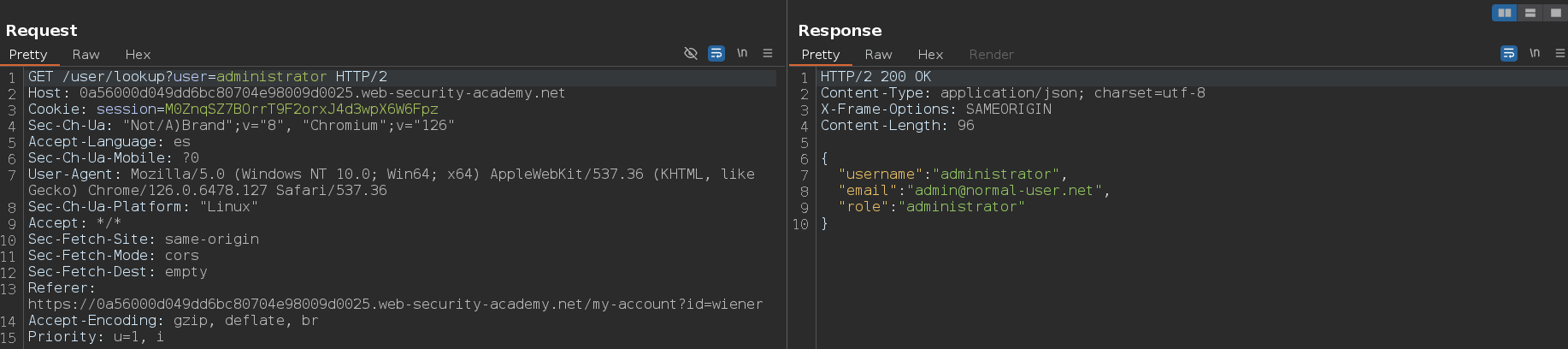Switch to side-by-side split layout
The width and height of the screenshot is (1568, 349).
click(x=1504, y=13)
